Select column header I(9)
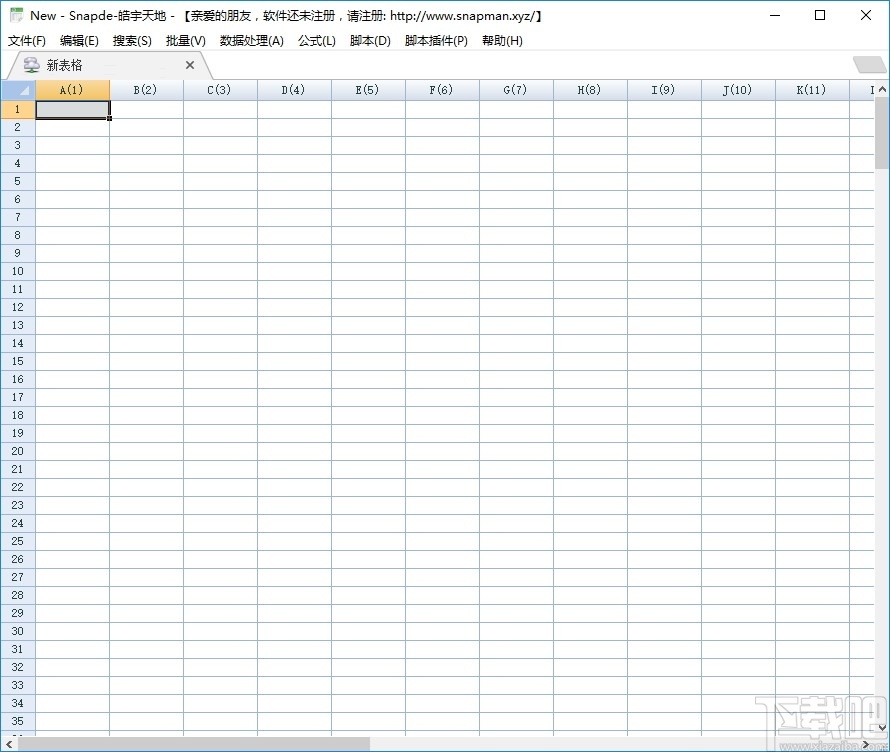This screenshot has height=752, width=890. pyautogui.click(x=664, y=90)
